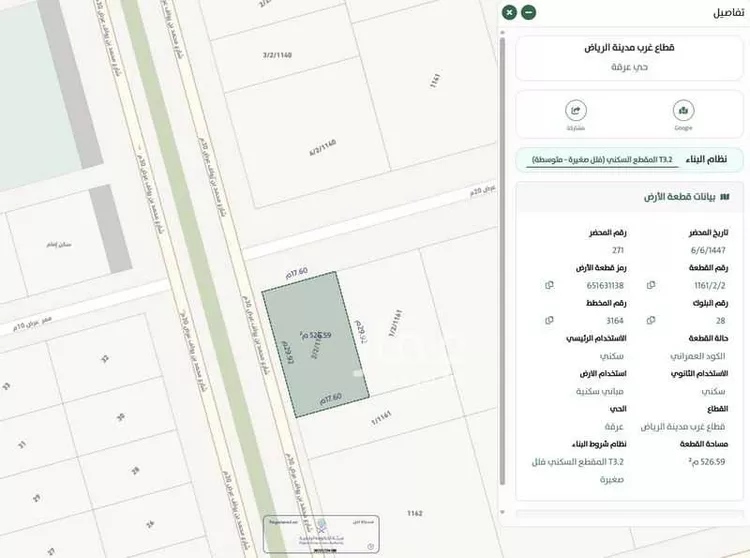The height and width of the screenshot is (558, 750).
Task: Copy the plan number 3164
Action: point(549,320)
